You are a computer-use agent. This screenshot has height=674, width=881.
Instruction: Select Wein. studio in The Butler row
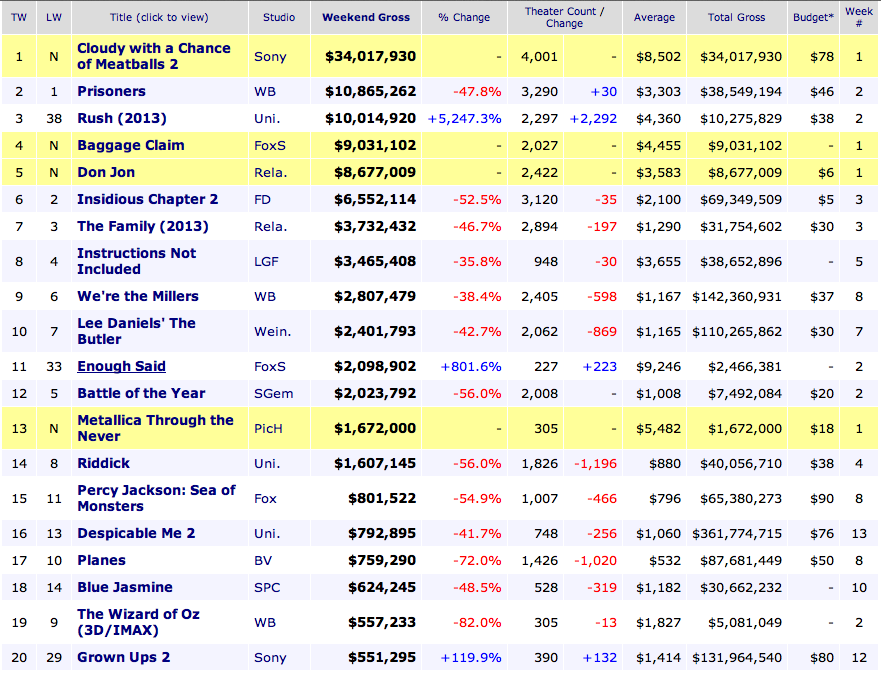273,331
